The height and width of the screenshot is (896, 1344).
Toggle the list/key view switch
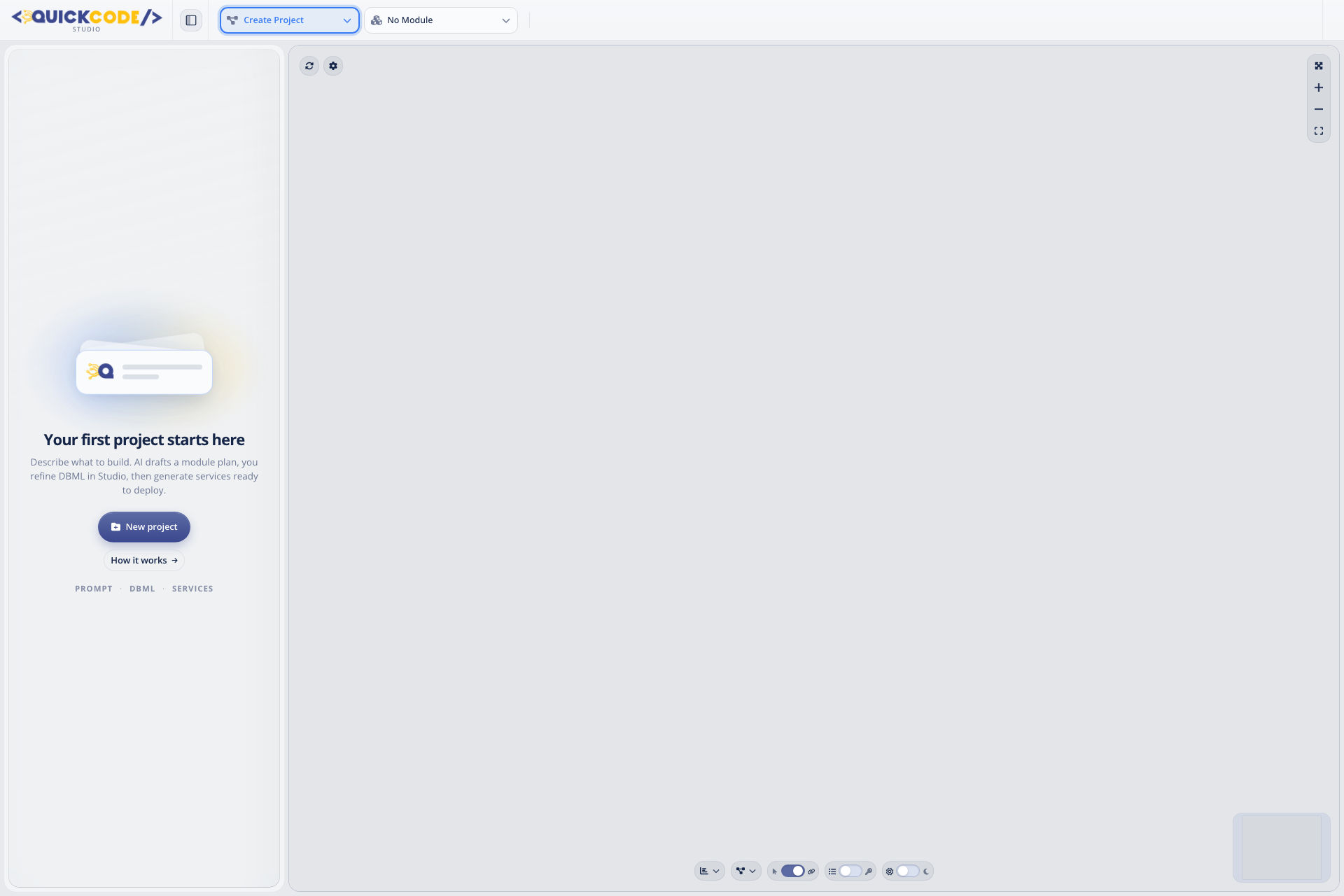click(x=850, y=871)
